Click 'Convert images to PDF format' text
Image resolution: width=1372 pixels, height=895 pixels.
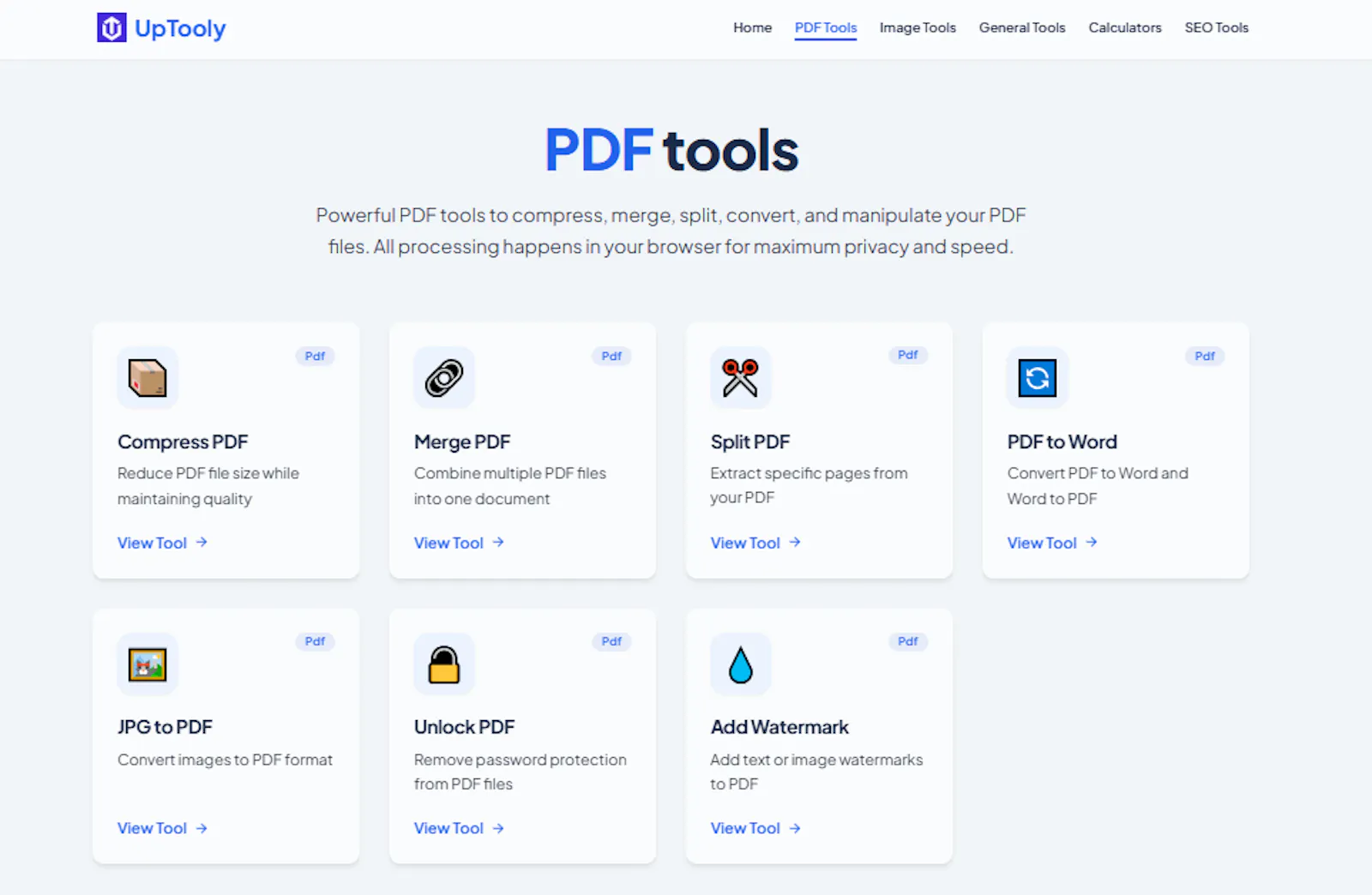(x=225, y=760)
